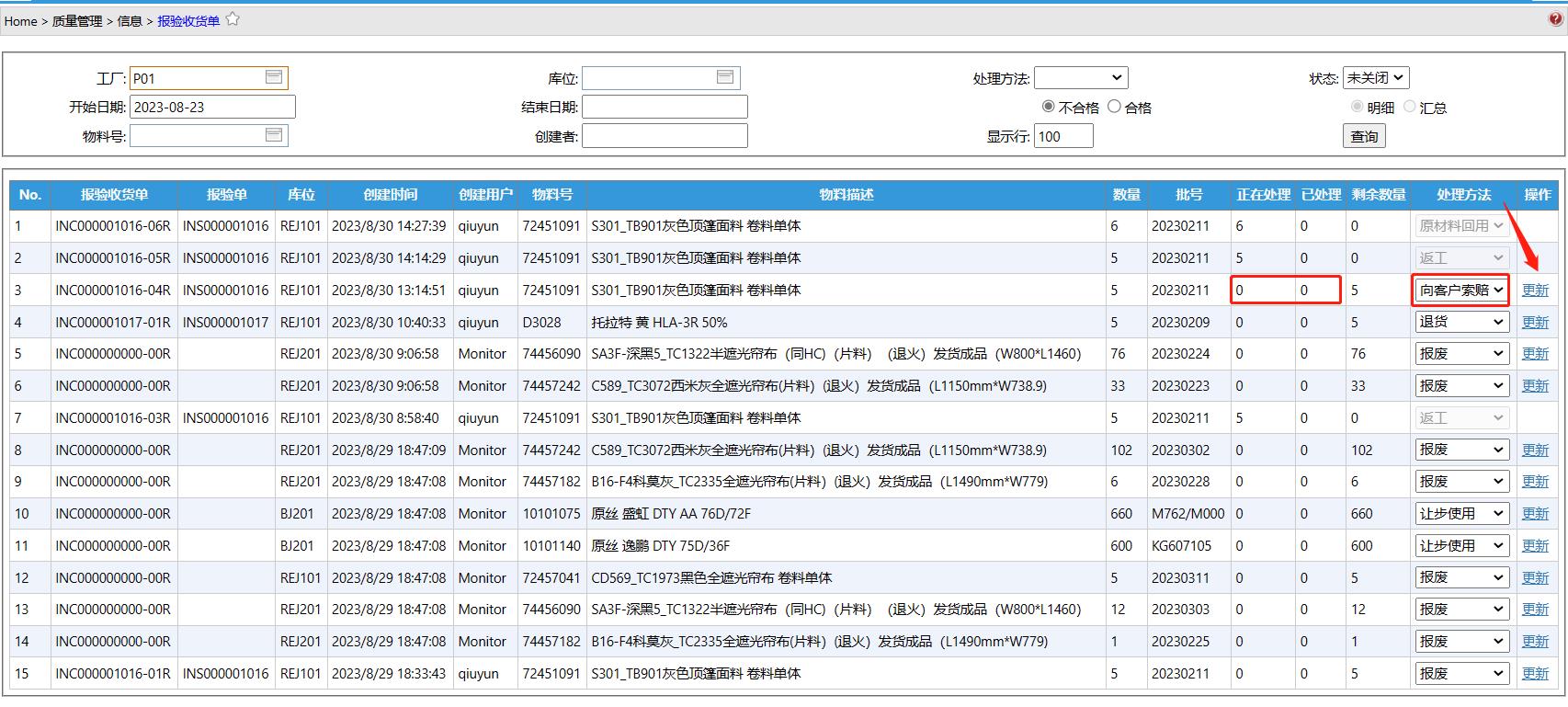Go to Home breadcrumb

(x=21, y=20)
